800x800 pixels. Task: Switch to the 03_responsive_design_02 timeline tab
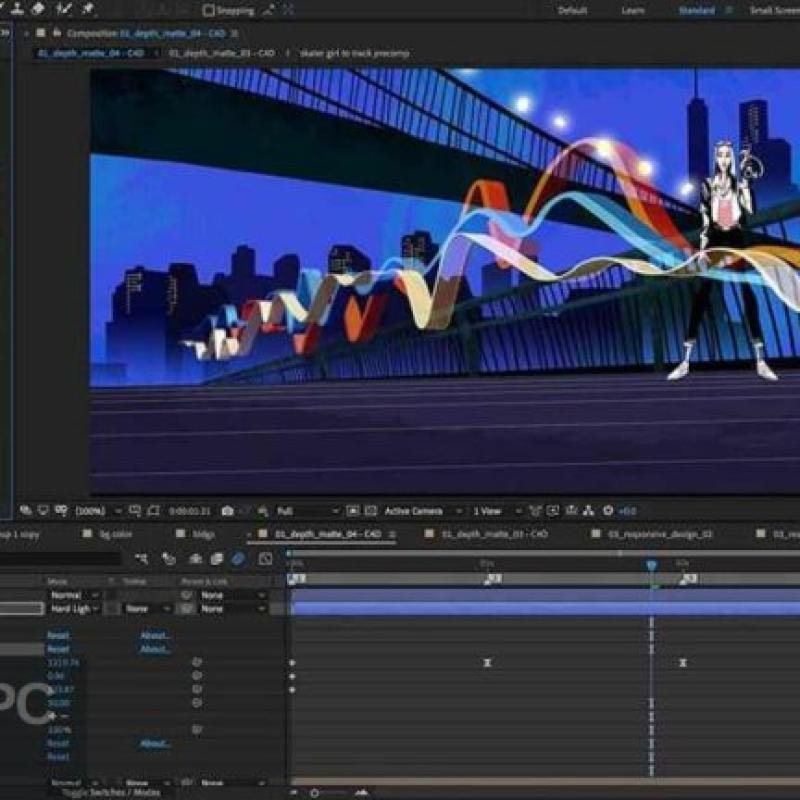click(x=660, y=534)
